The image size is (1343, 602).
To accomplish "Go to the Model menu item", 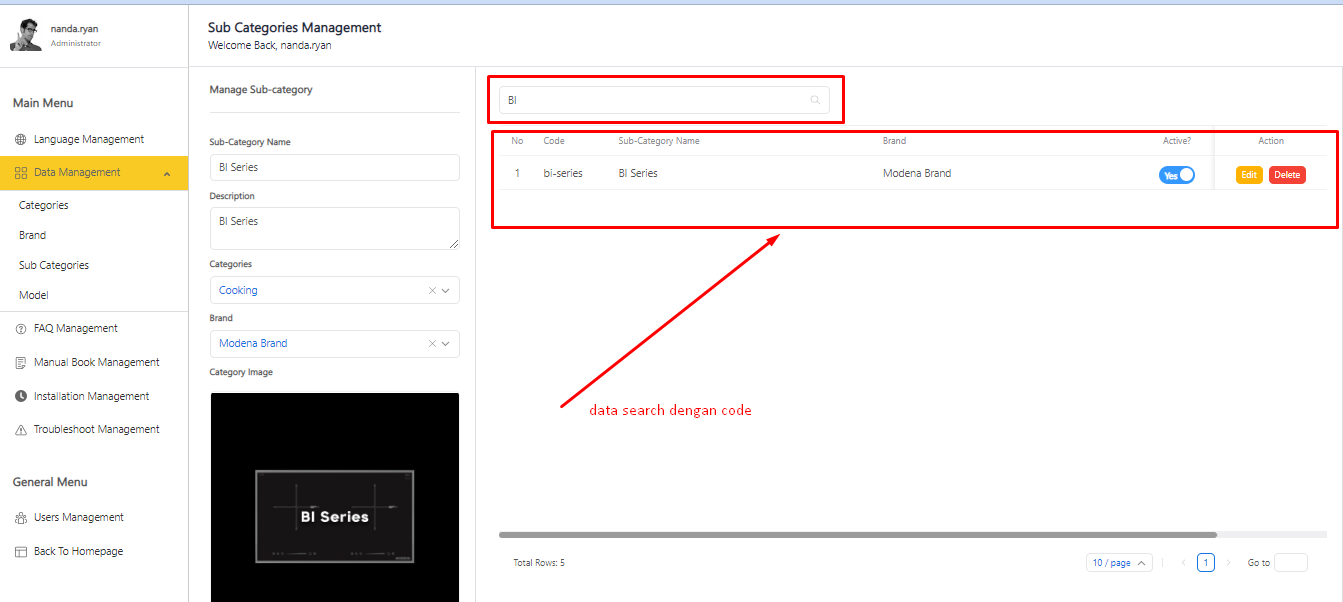I will coord(34,296).
